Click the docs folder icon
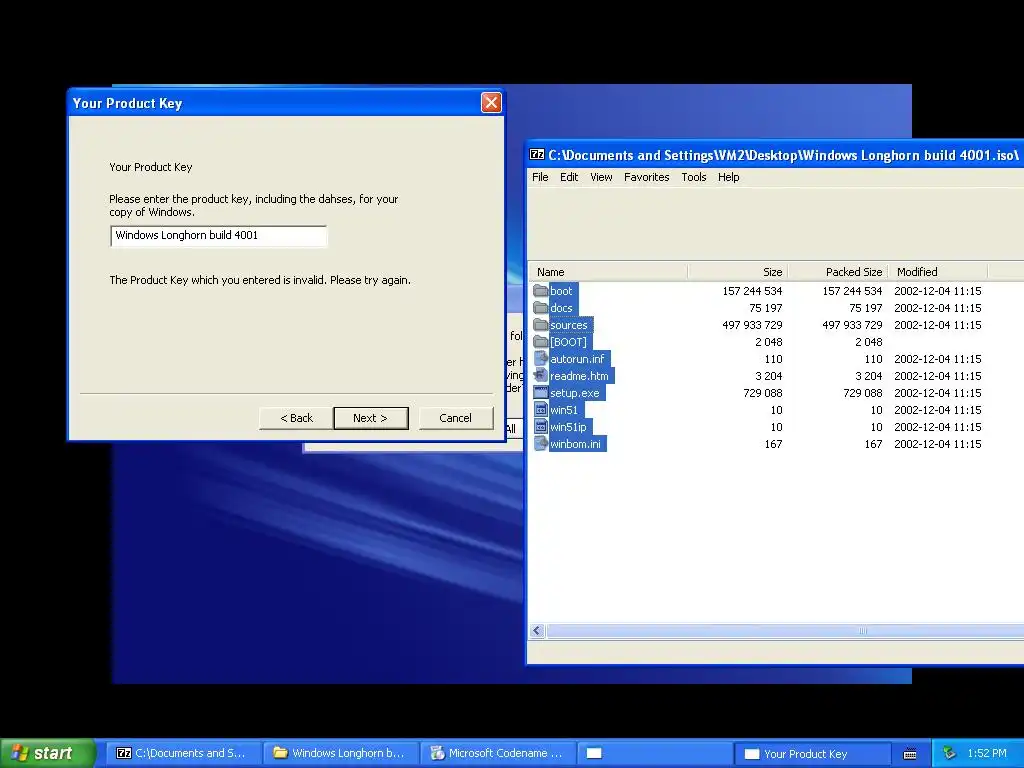Viewport: 1024px width, 768px height. [540, 308]
